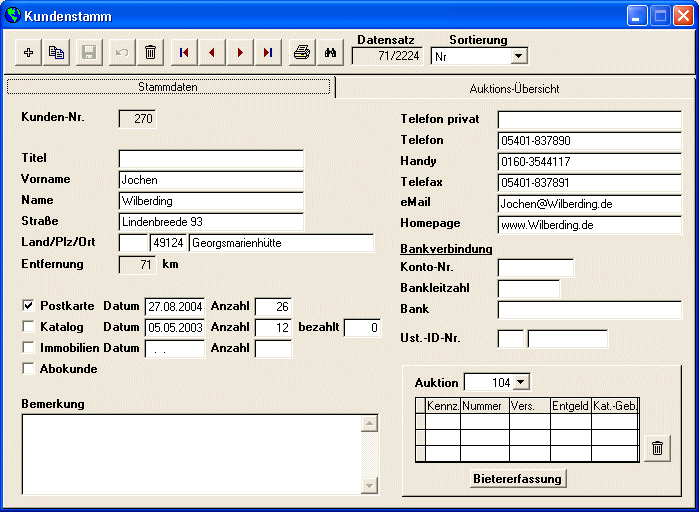Click the Telefax field 05401-837891
The width and height of the screenshot is (699, 512).
click(590, 183)
